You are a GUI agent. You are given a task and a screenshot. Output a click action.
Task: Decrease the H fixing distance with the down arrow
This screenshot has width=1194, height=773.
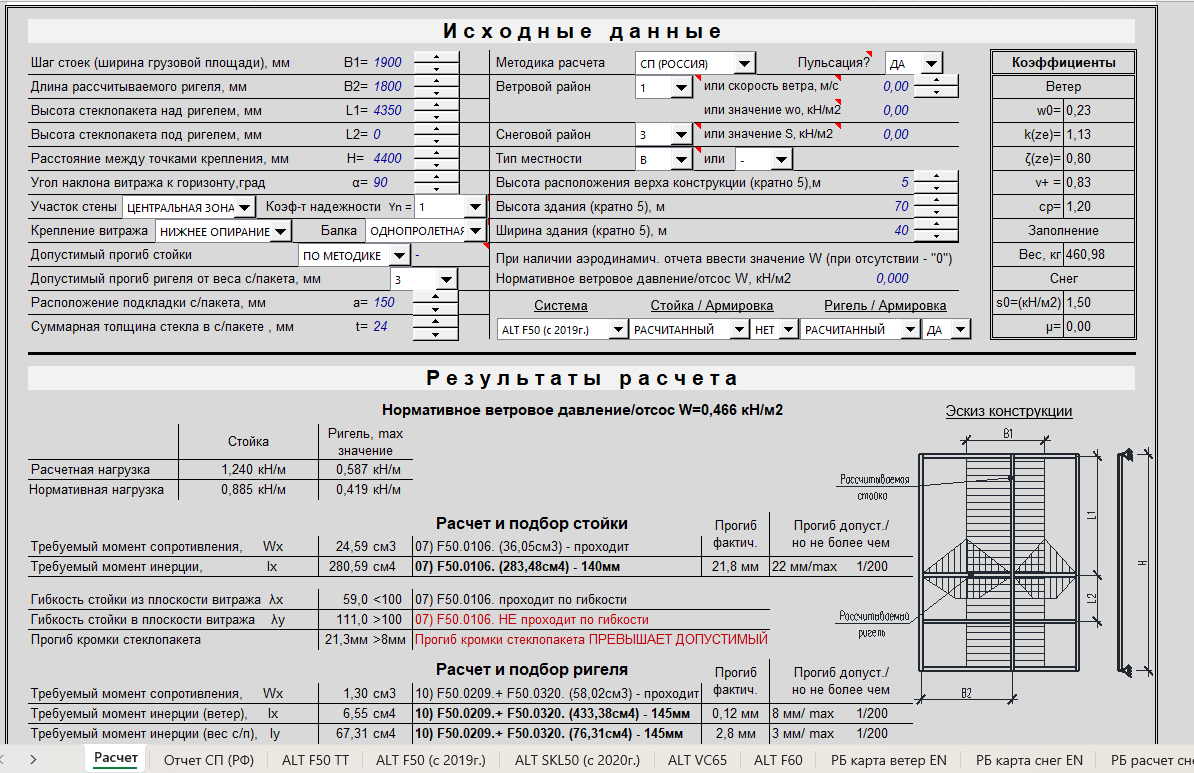click(x=436, y=164)
